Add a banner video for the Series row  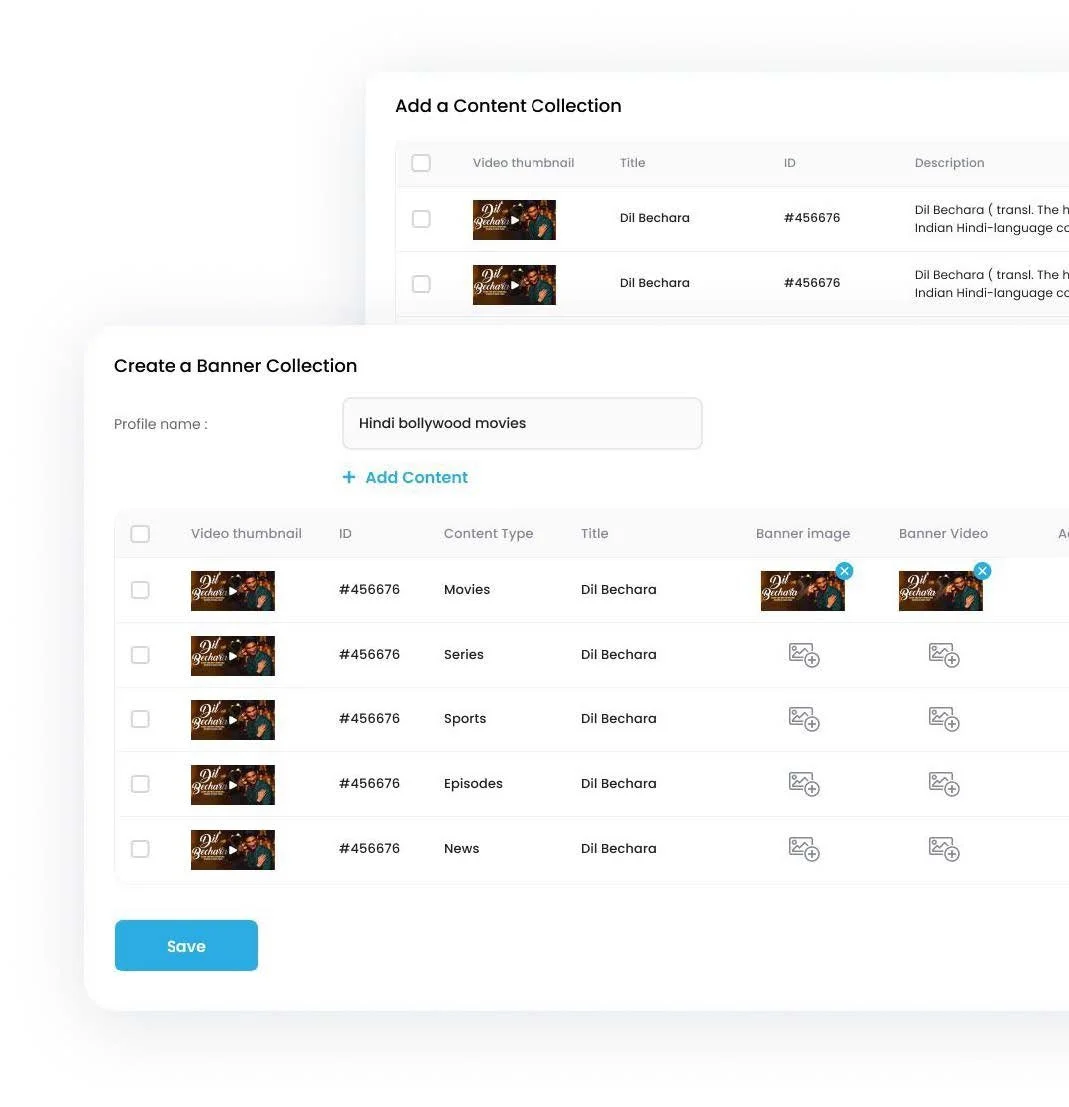[x=943, y=654]
